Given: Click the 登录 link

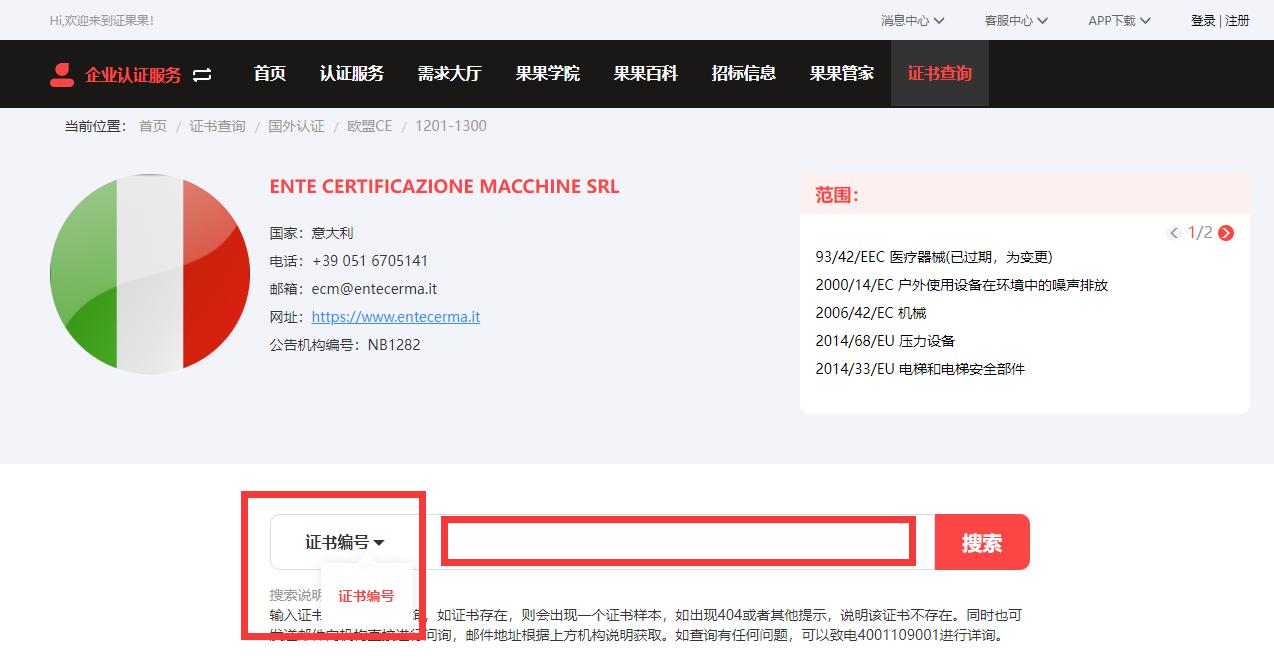Looking at the screenshot, I should [x=1203, y=20].
